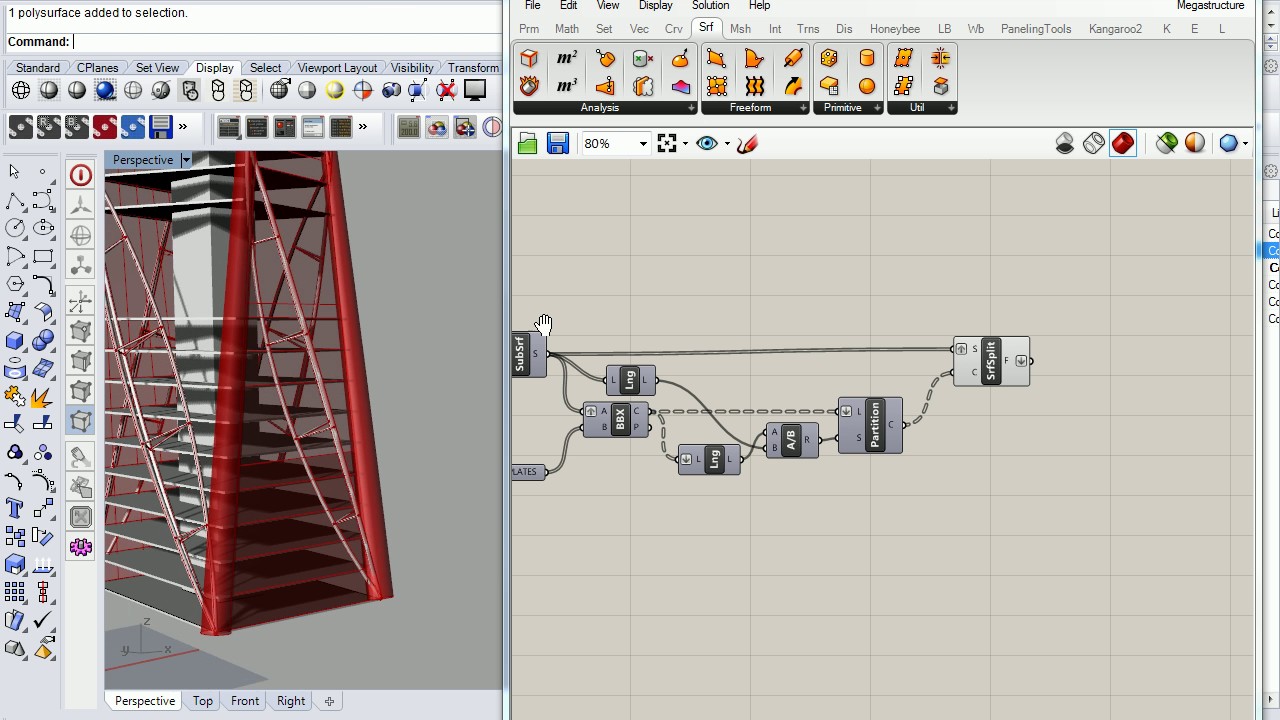1280x720 pixels.
Task: Save the Grasshopper document with disk icon
Action: point(558,144)
